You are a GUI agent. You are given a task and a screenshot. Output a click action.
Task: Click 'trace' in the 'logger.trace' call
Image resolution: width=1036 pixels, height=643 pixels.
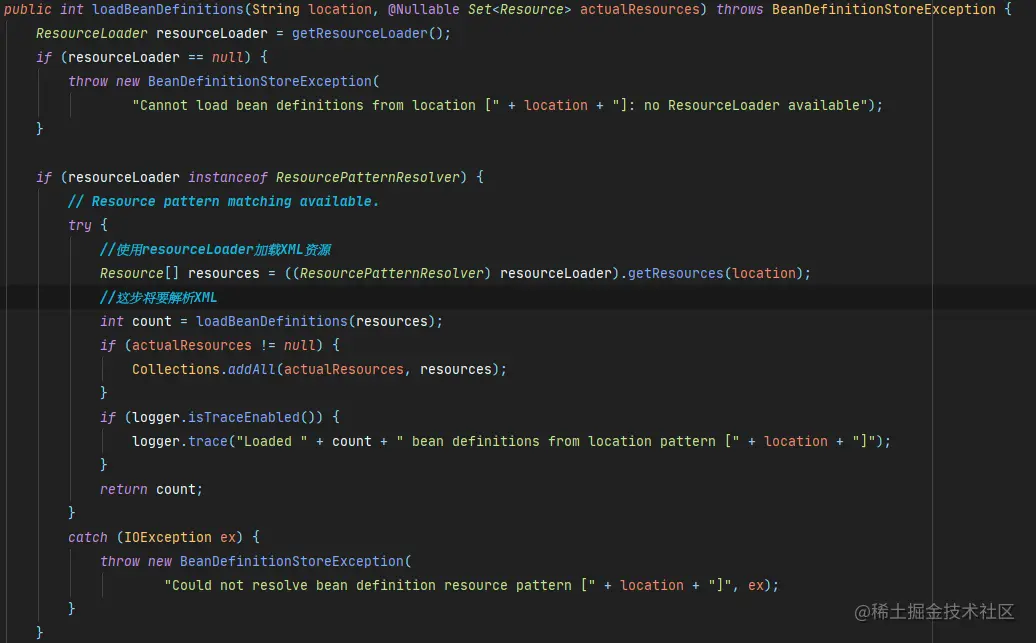click(x=207, y=441)
